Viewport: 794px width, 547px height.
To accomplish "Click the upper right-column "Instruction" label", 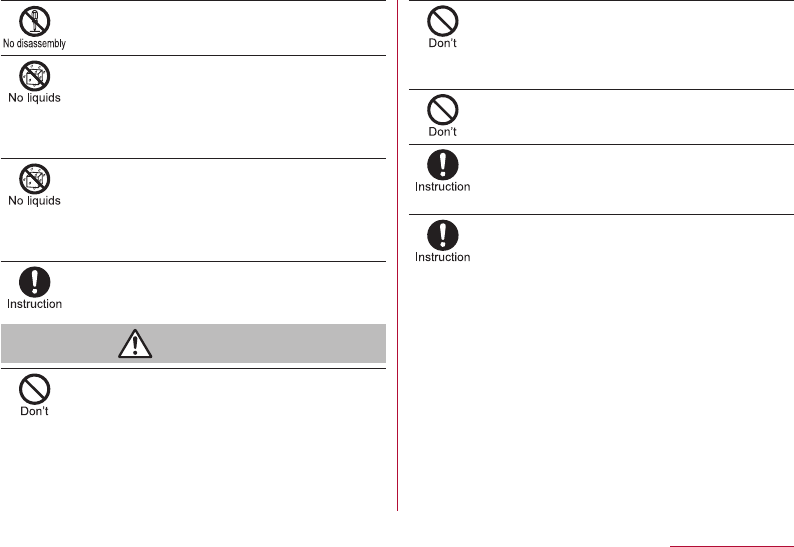I will [x=443, y=187].
